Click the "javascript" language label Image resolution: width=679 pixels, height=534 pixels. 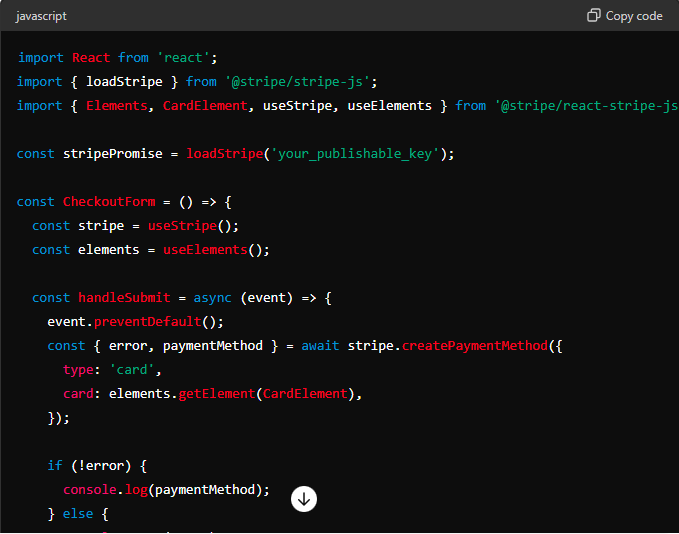pos(42,16)
